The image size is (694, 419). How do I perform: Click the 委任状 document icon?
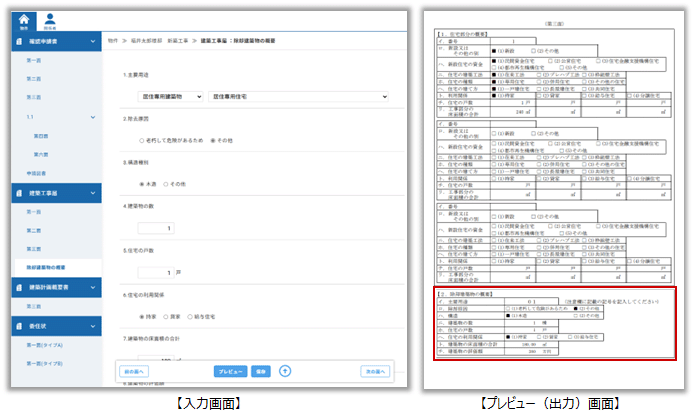pyautogui.click(x=19, y=326)
